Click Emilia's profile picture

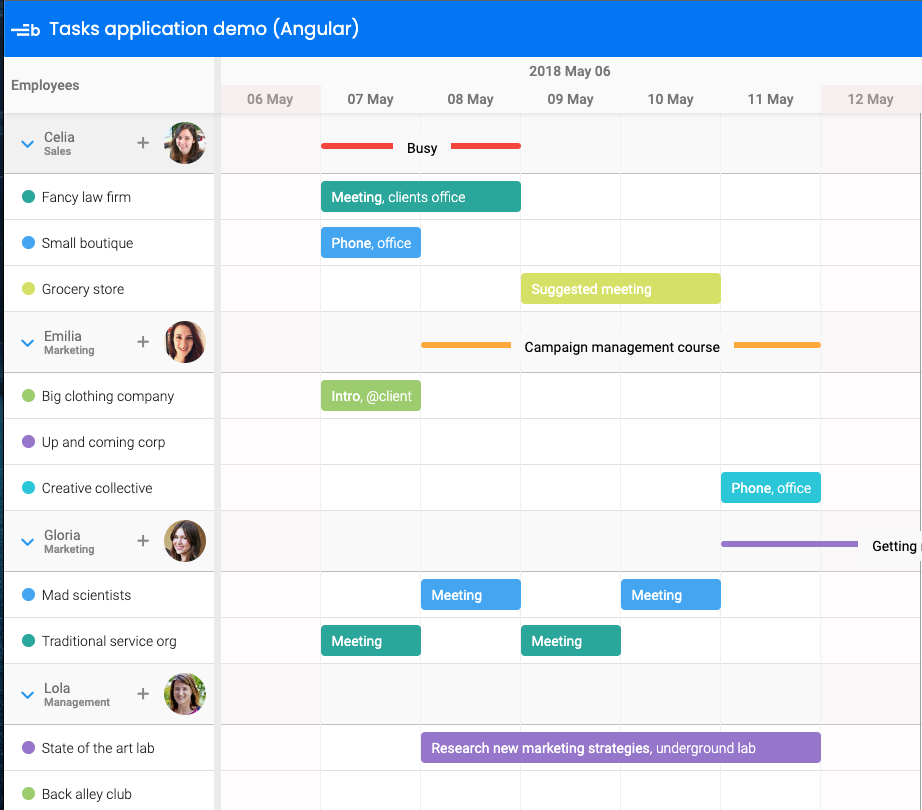(185, 342)
